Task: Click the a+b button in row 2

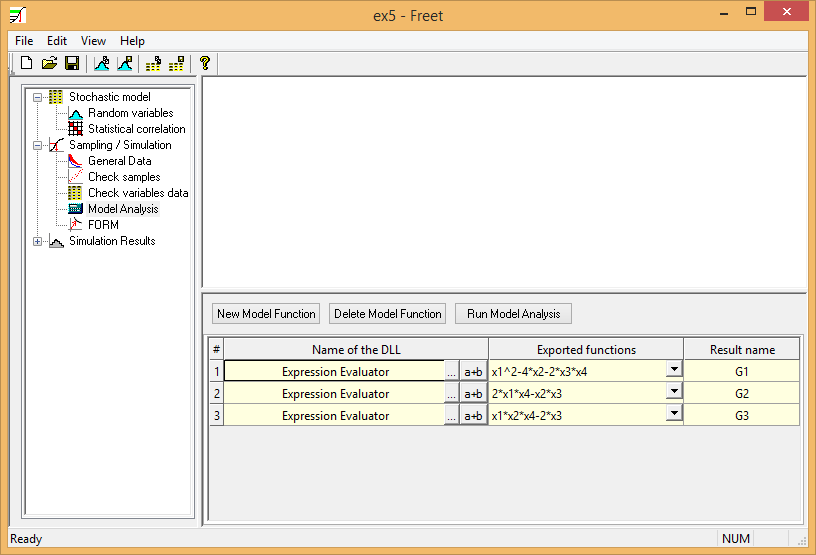Action: click(x=473, y=394)
